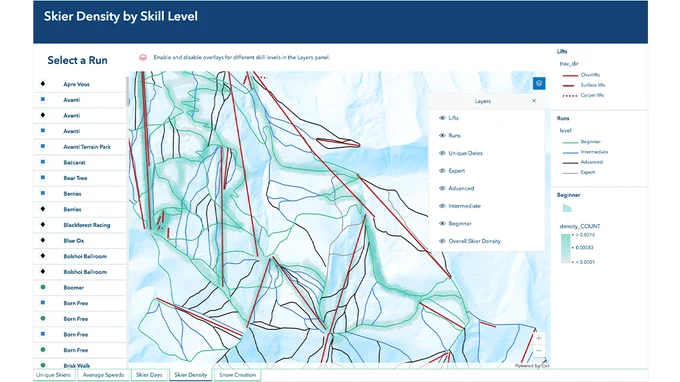This screenshot has width=680, height=382.
Task: Click the Surface lifts legend symbol
Action: [x=569, y=85]
